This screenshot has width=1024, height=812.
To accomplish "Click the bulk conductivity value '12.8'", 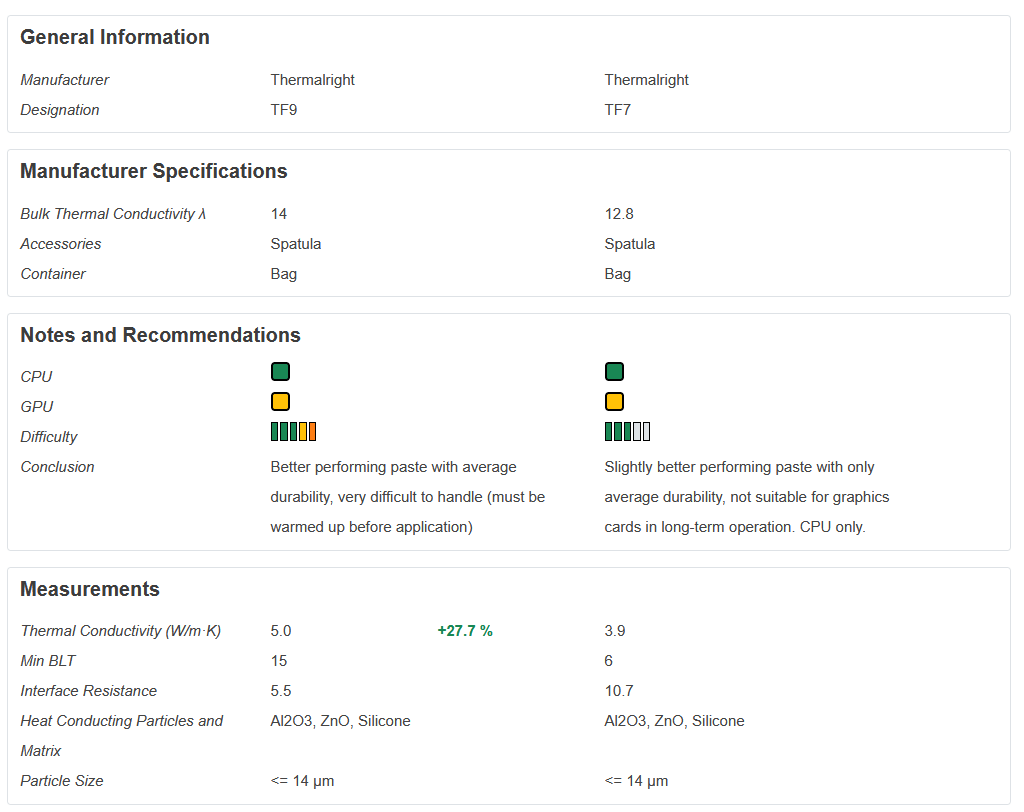I will 618,214.
